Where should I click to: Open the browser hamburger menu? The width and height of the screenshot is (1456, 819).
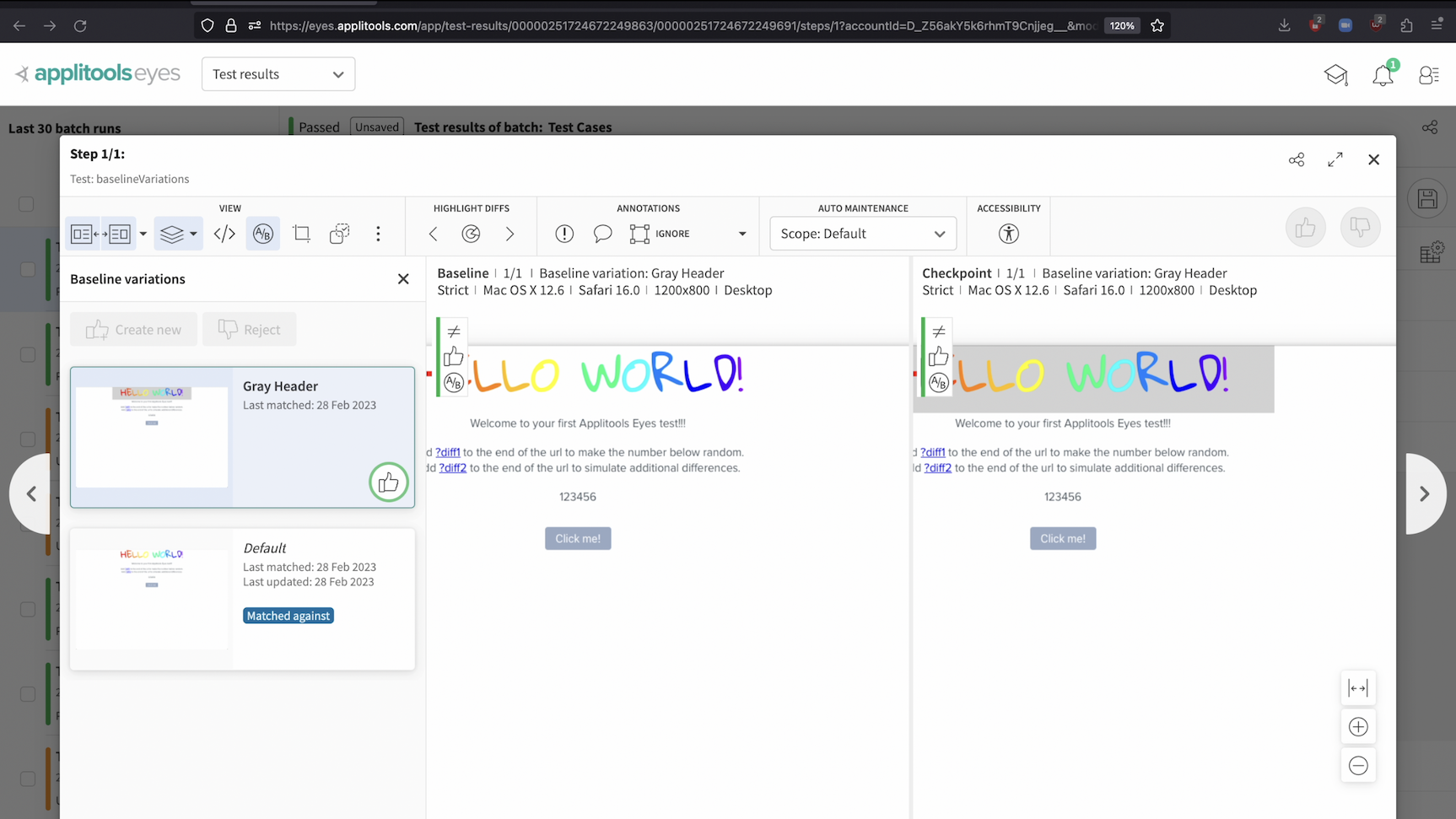(1437, 25)
